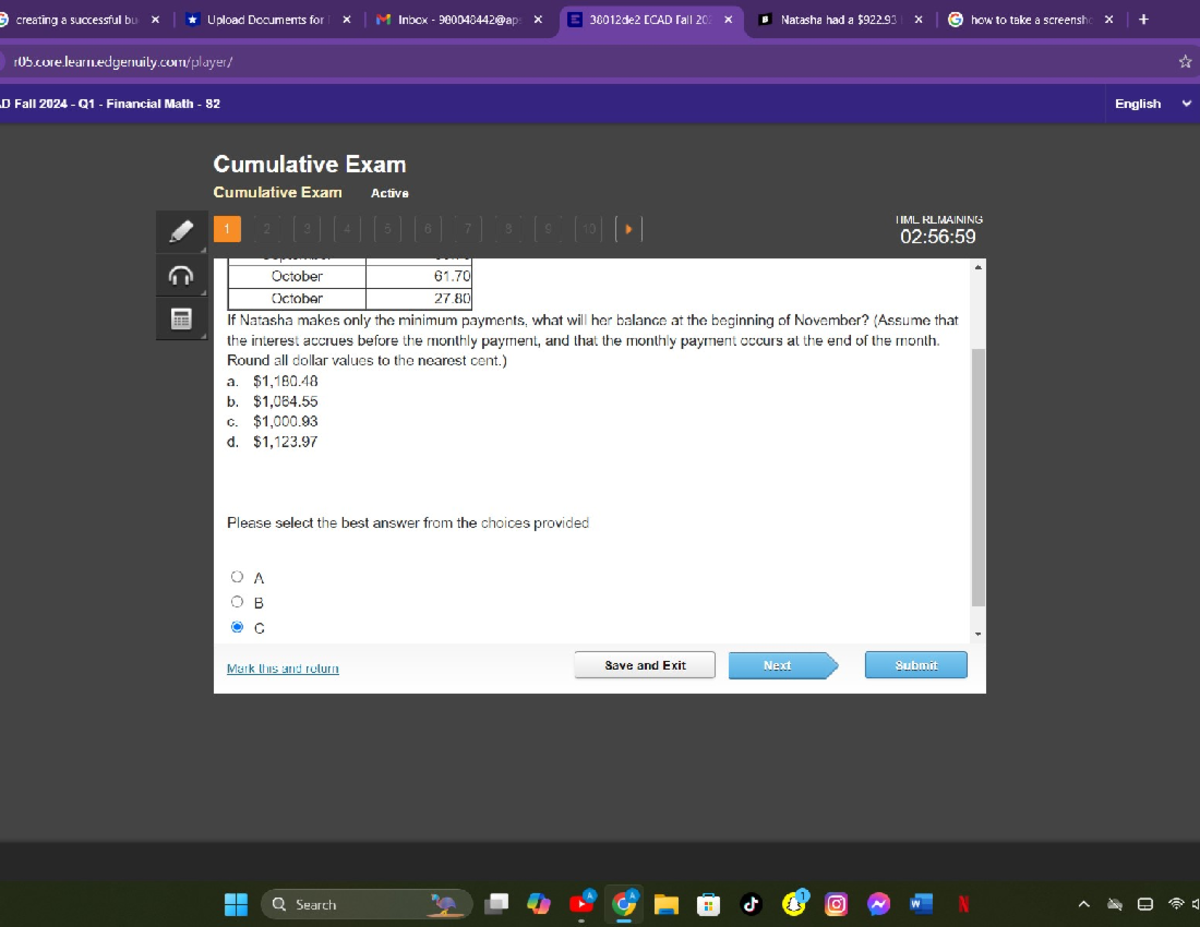1200x927 pixels.
Task: Submit the exam
Action: tap(916, 665)
